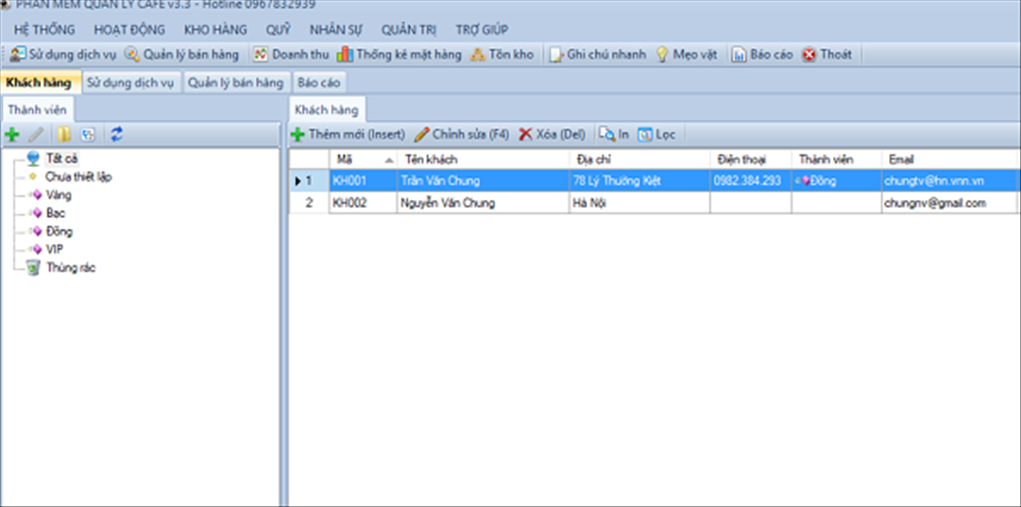Select the VIP membership tree node
This screenshot has width=1021, height=507.
point(54,249)
